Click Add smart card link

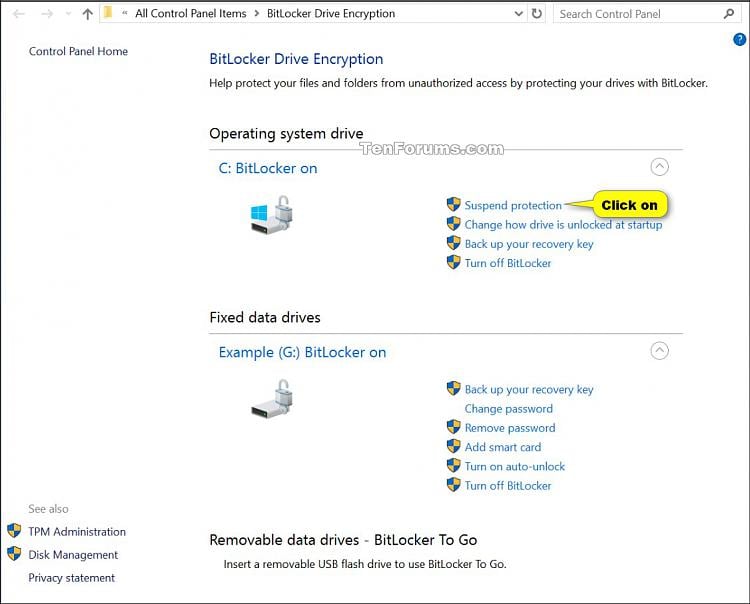tap(503, 447)
